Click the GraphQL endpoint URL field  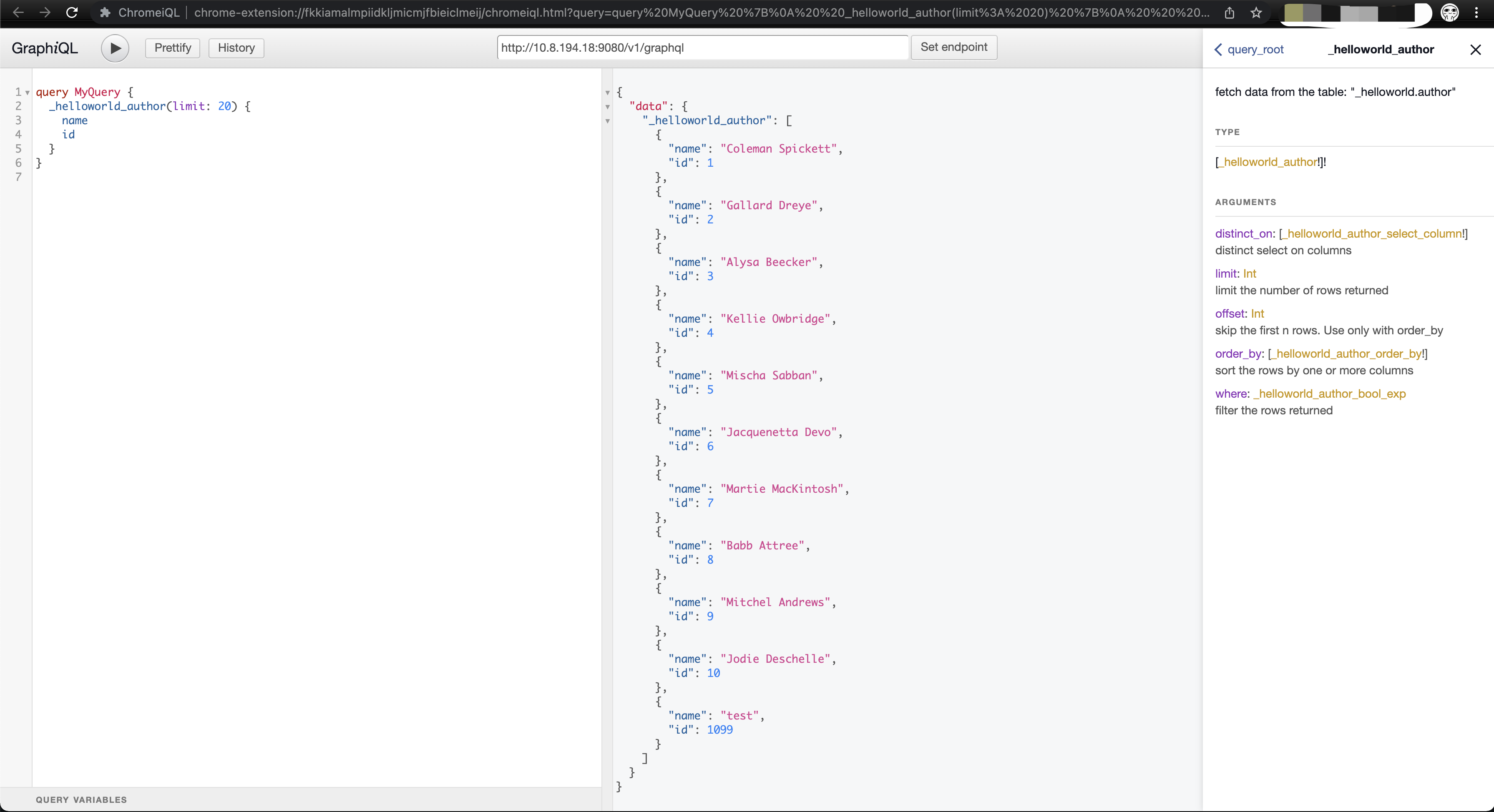click(702, 48)
